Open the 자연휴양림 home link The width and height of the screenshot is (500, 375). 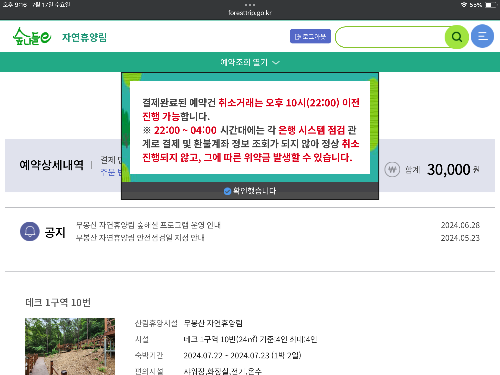pos(84,37)
